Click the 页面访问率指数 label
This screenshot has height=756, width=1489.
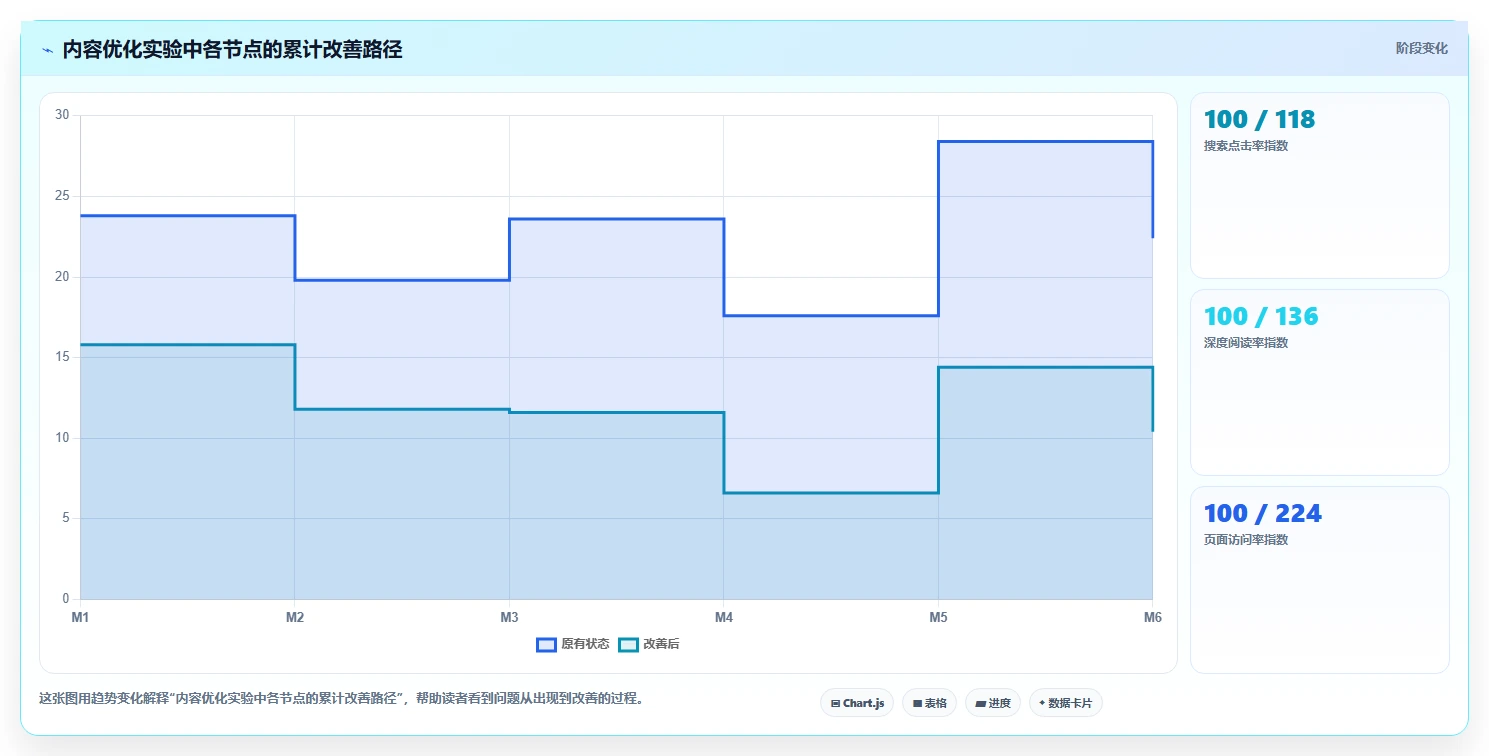coord(1246,540)
